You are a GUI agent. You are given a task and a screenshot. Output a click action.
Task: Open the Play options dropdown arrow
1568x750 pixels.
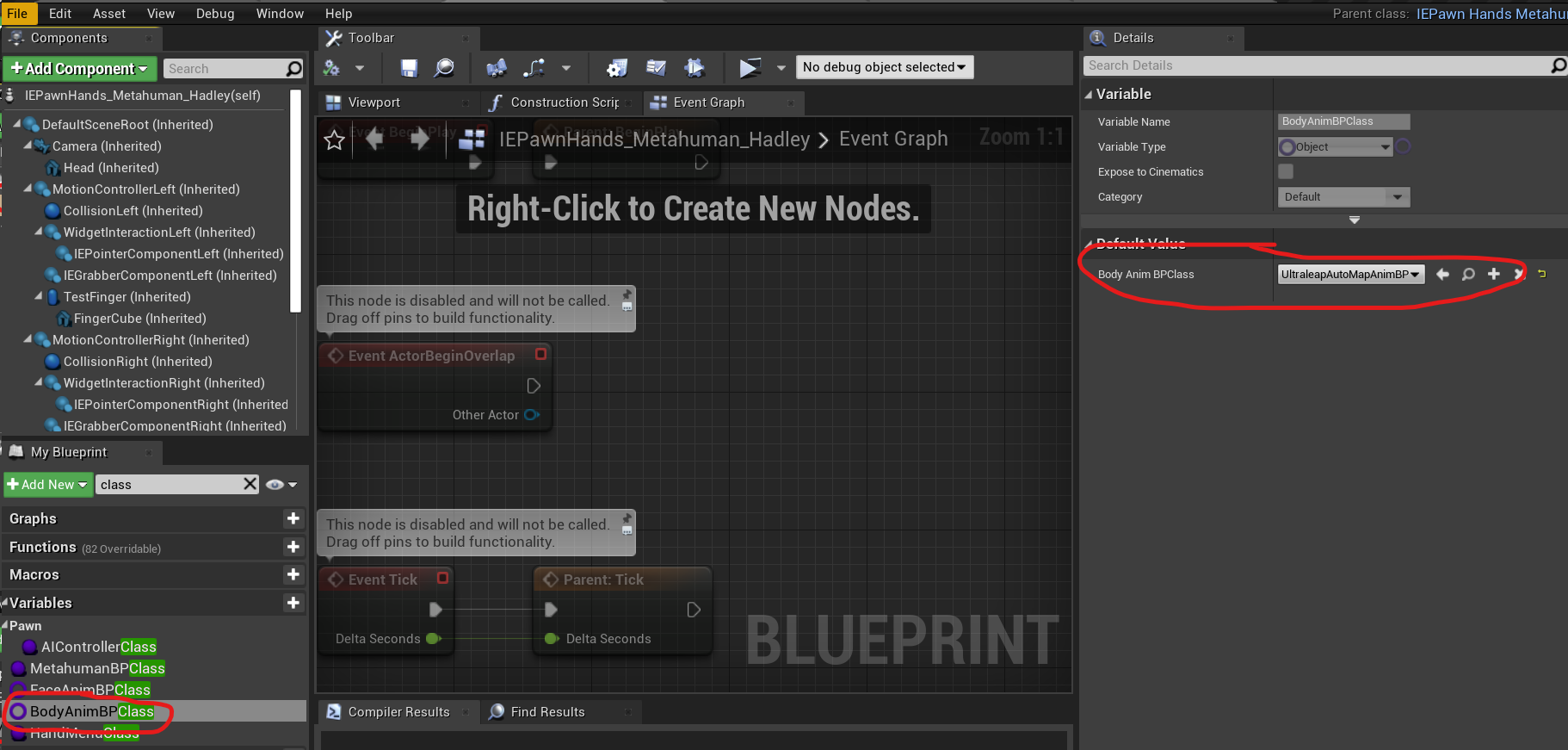(x=781, y=67)
